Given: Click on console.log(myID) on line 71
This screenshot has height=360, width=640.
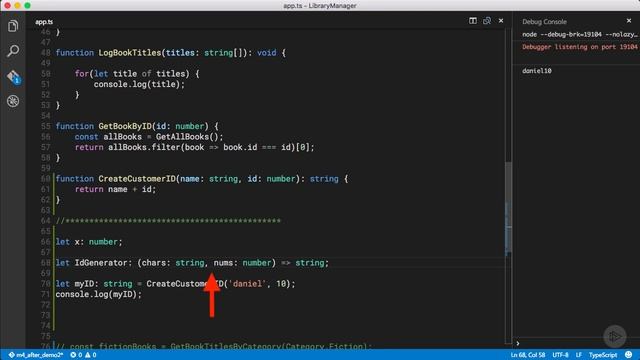Looking at the screenshot, I should coord(98,294).
